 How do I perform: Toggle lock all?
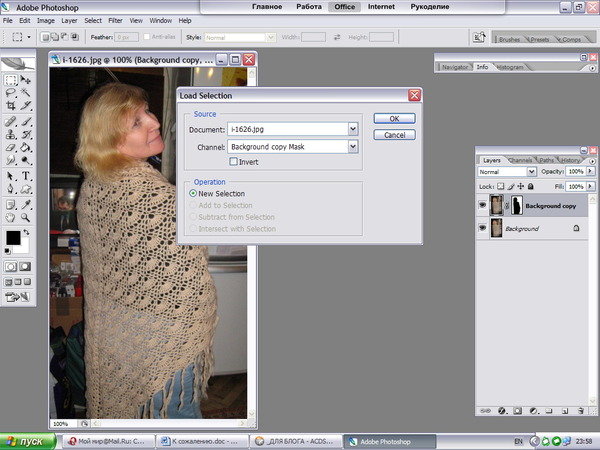click(x=530, y=186)
